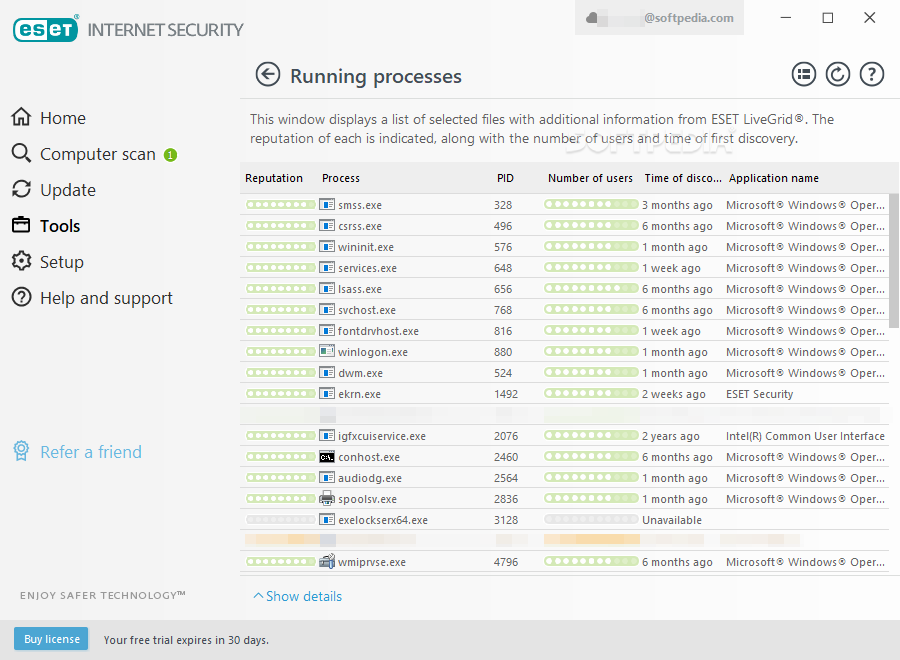Click the grey reputation bar for exelockserx64.exe

281,519
